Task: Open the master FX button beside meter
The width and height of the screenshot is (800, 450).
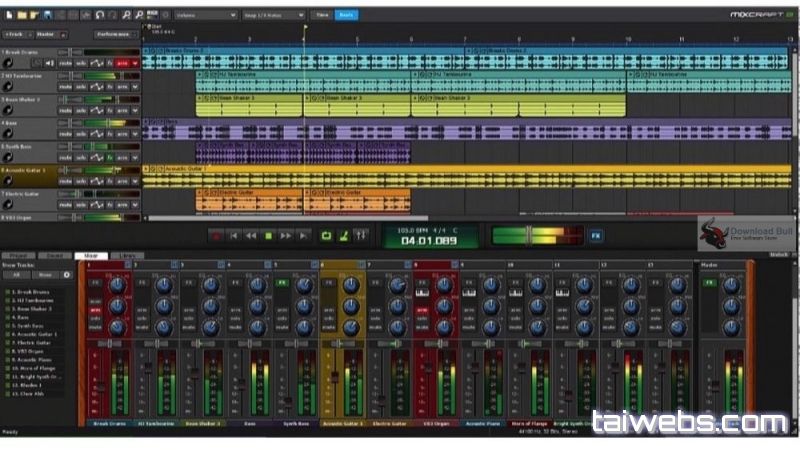Action: point(595,235)
